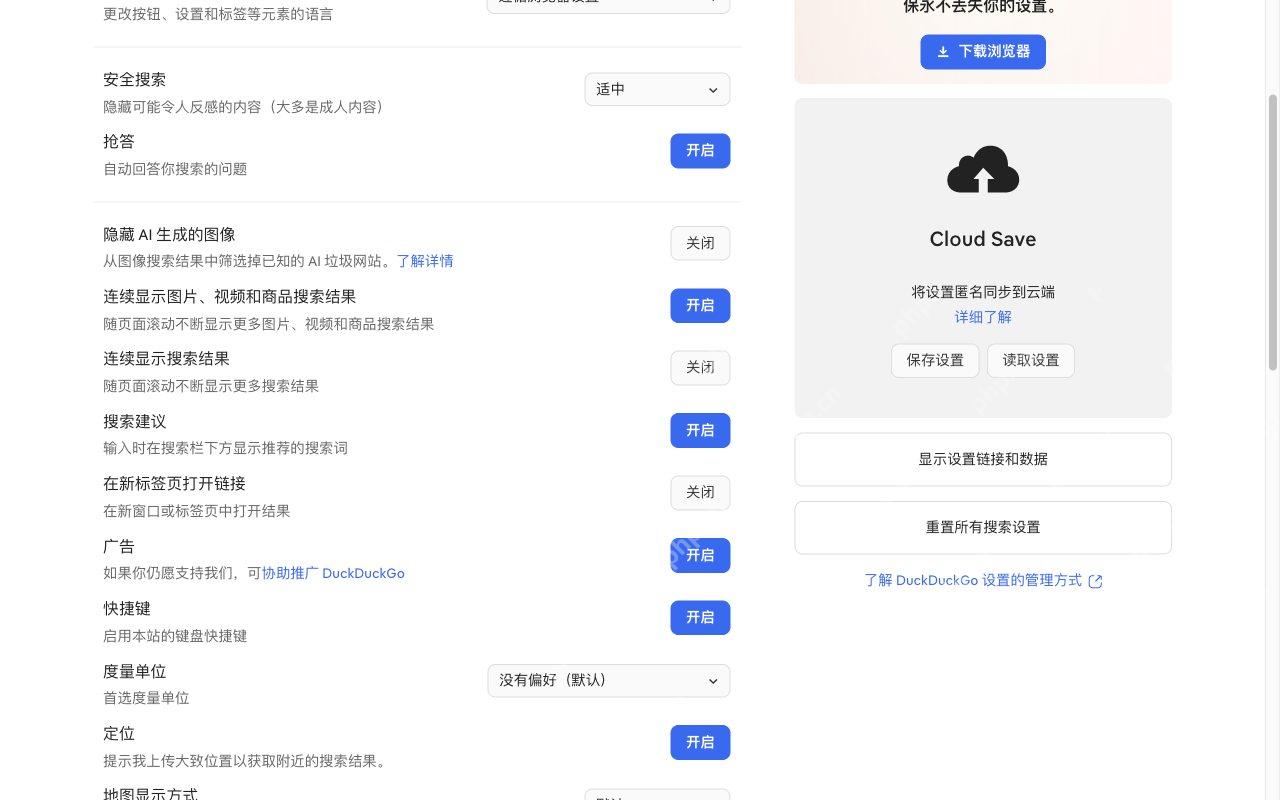Viewport: 1280px width, 800px height.
Task: Click 输入时在搜索栏下方显示推荐的搜索词 text
Action: [x=225, y=448]
